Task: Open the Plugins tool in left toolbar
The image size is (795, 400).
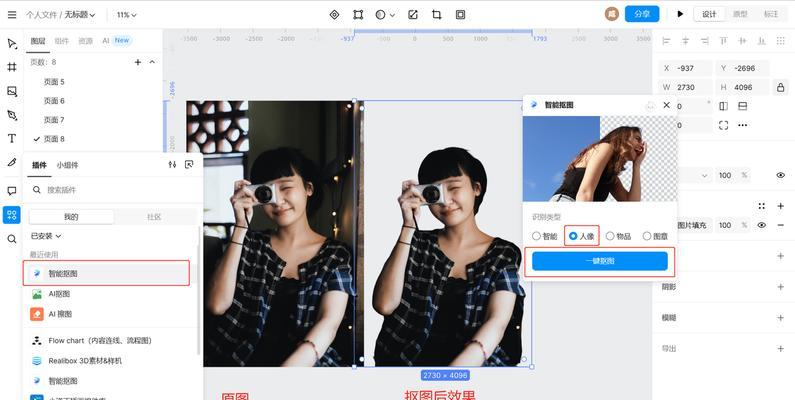Action: 12,214
